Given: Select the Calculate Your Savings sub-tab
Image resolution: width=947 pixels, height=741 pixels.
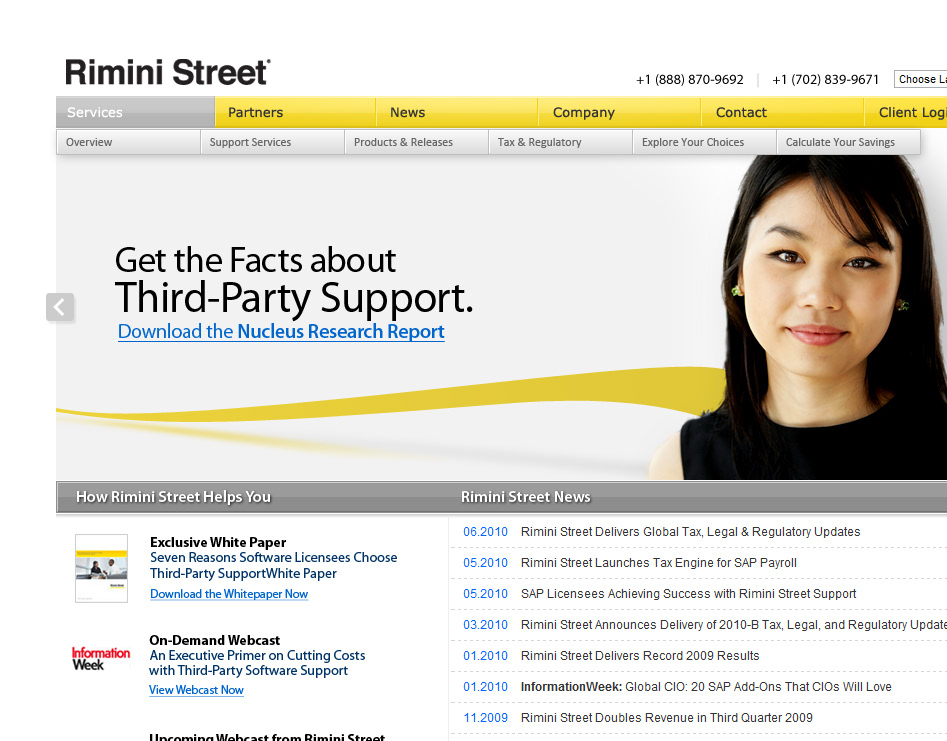Looking at the screenshot, I should [x=849, y=143].
